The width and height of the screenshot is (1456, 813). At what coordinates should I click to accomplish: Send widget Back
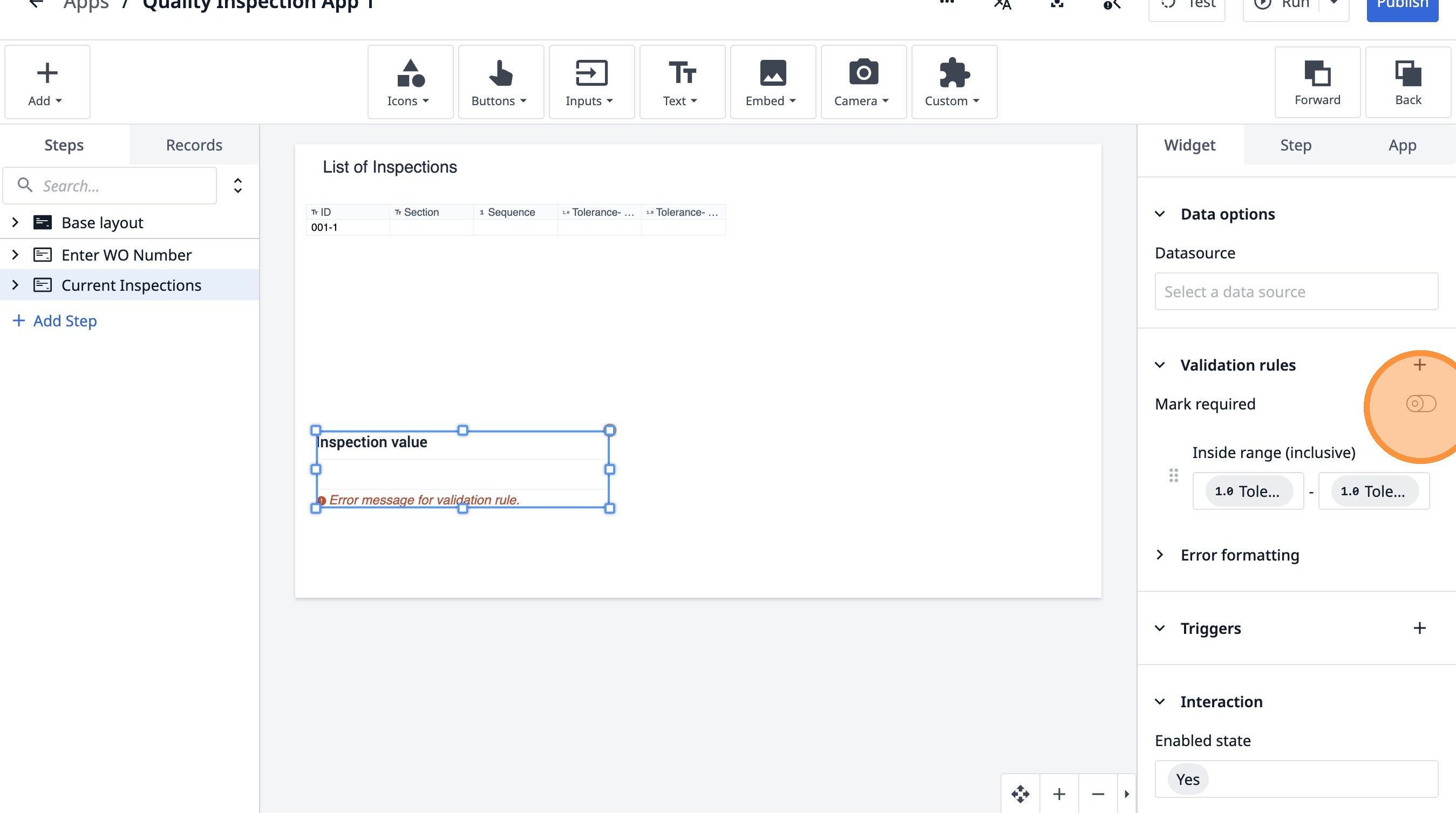pos(1407,83)
